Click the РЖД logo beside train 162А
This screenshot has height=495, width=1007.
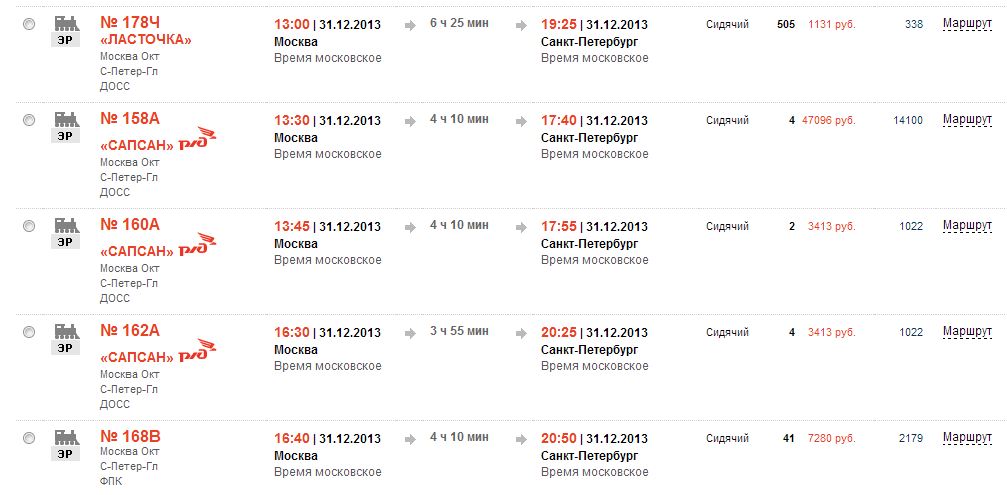(x=198, y=349)
